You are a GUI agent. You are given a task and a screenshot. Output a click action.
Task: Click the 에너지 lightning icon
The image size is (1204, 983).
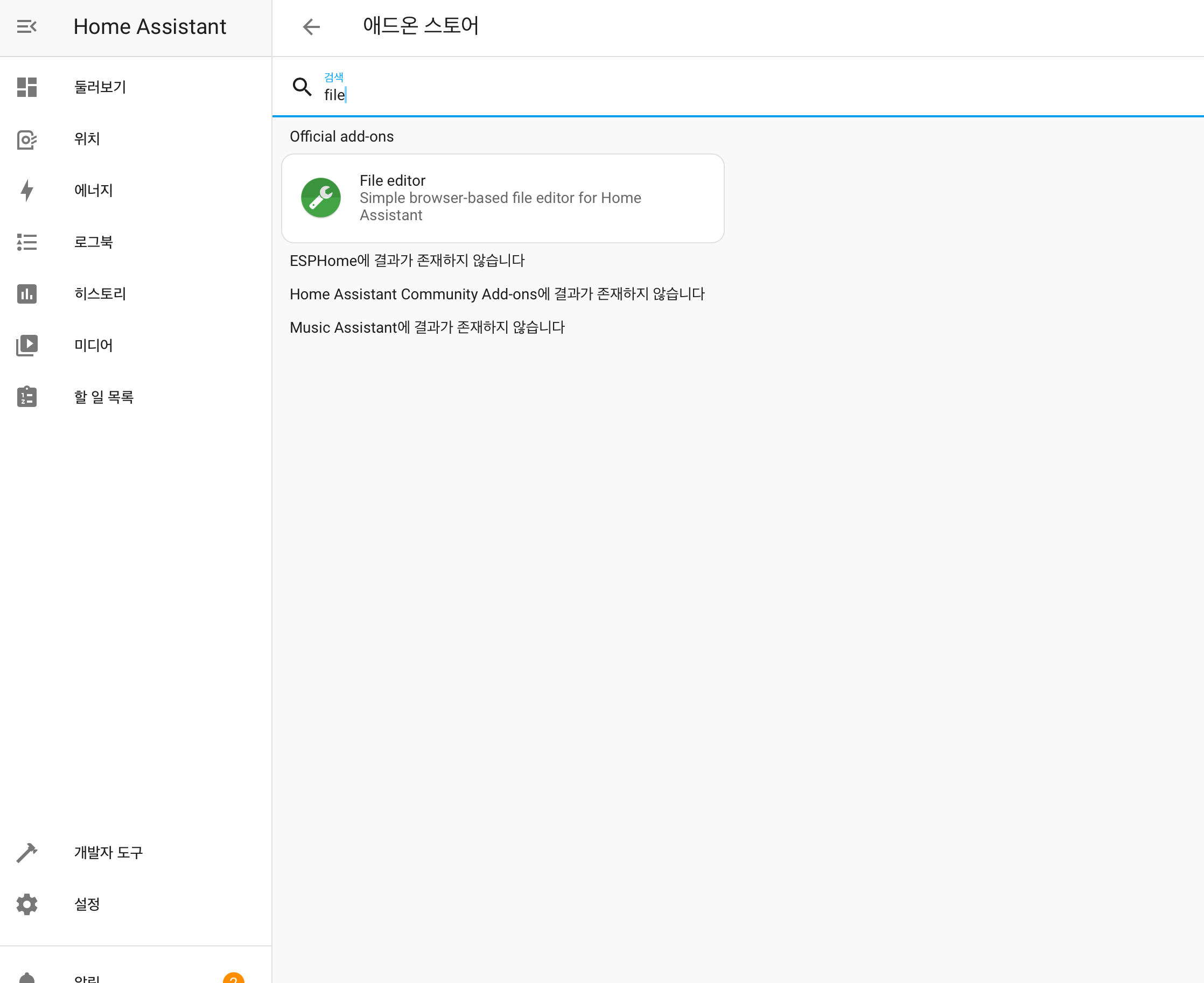[26, 190]
